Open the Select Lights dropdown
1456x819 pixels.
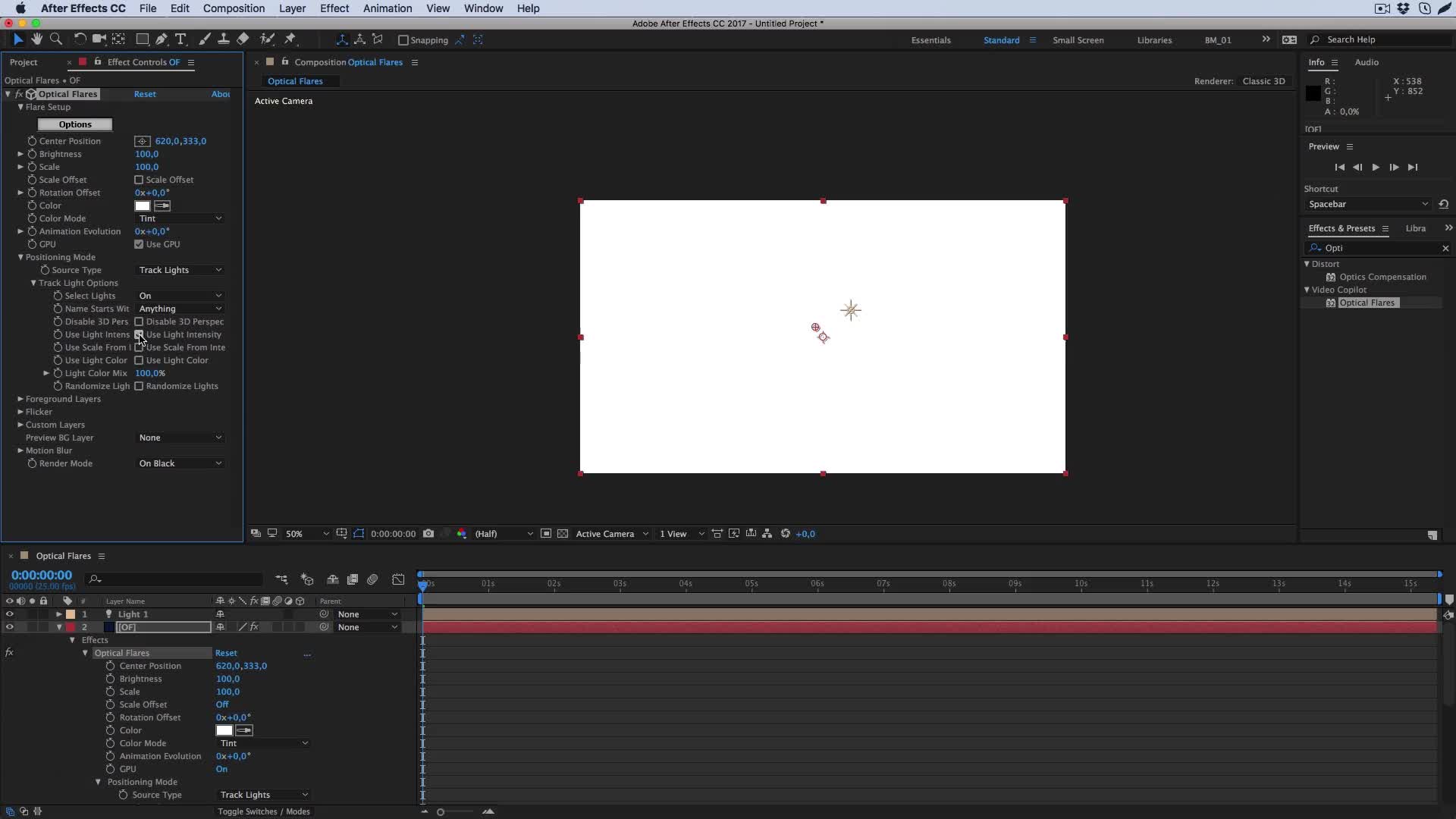(180, 296)
